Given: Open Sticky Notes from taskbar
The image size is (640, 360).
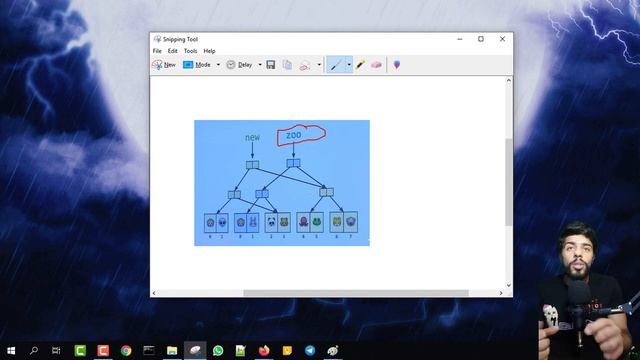Looking at the screenshot, I should pos(287,351).
